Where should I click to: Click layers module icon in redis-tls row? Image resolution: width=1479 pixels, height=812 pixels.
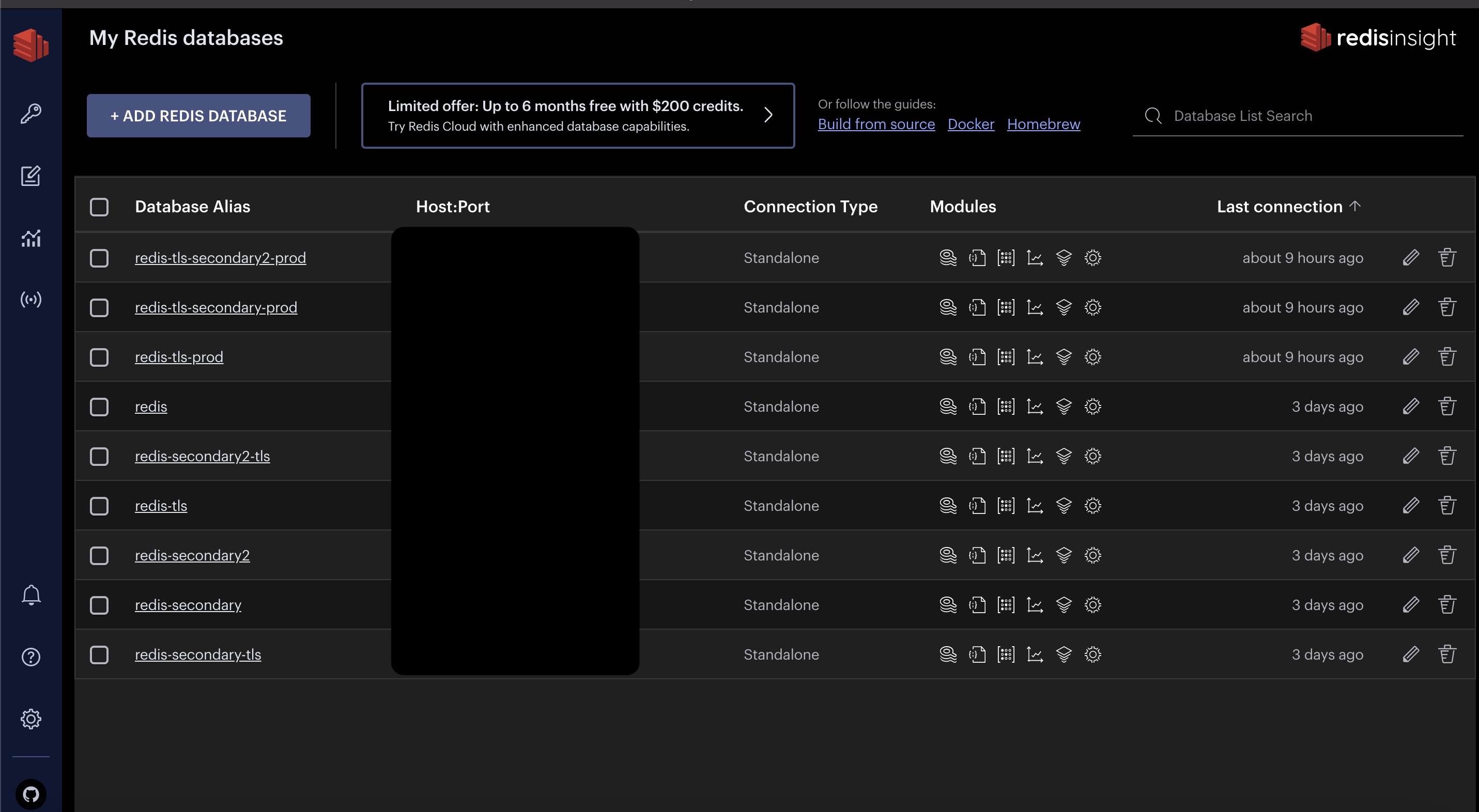(1064, 506)
